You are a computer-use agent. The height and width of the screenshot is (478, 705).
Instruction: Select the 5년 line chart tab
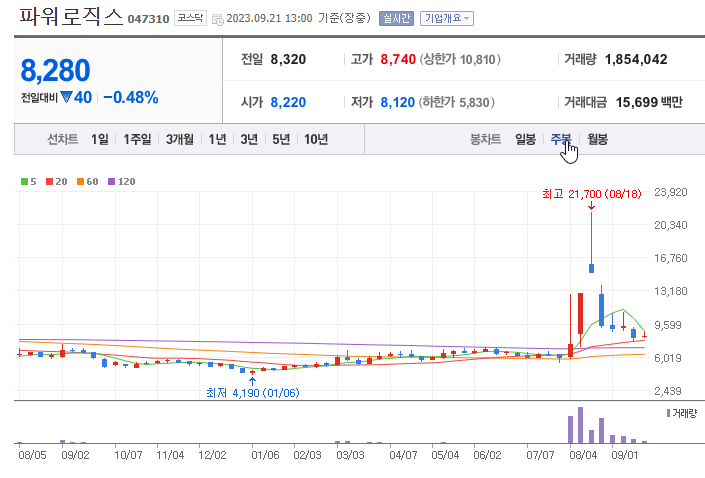tap(281, 139)
